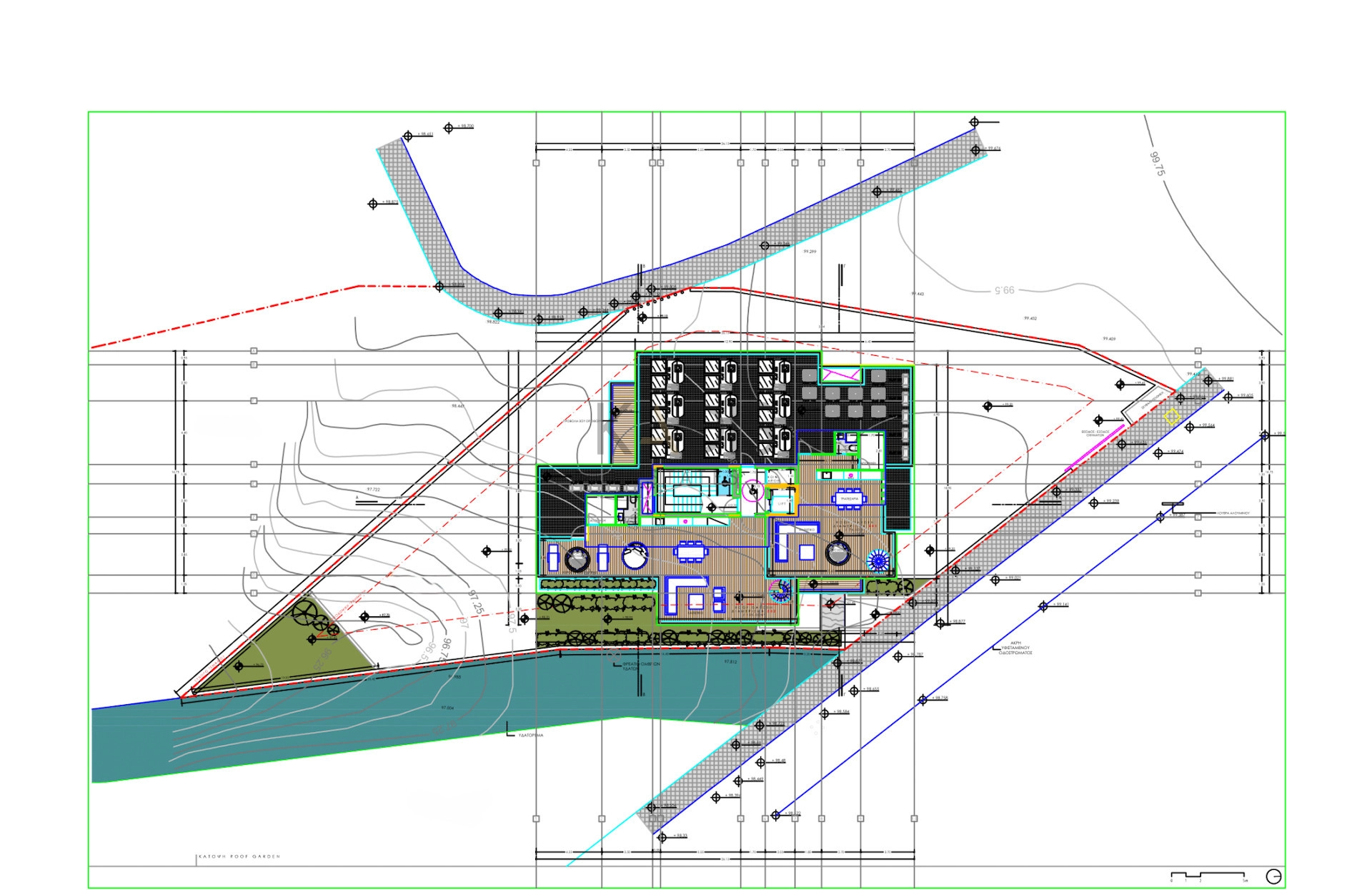Select the +98.700 elevation marker symbol
The height and width of the screenshot is (890, 1372).
(x=449, y=128)
